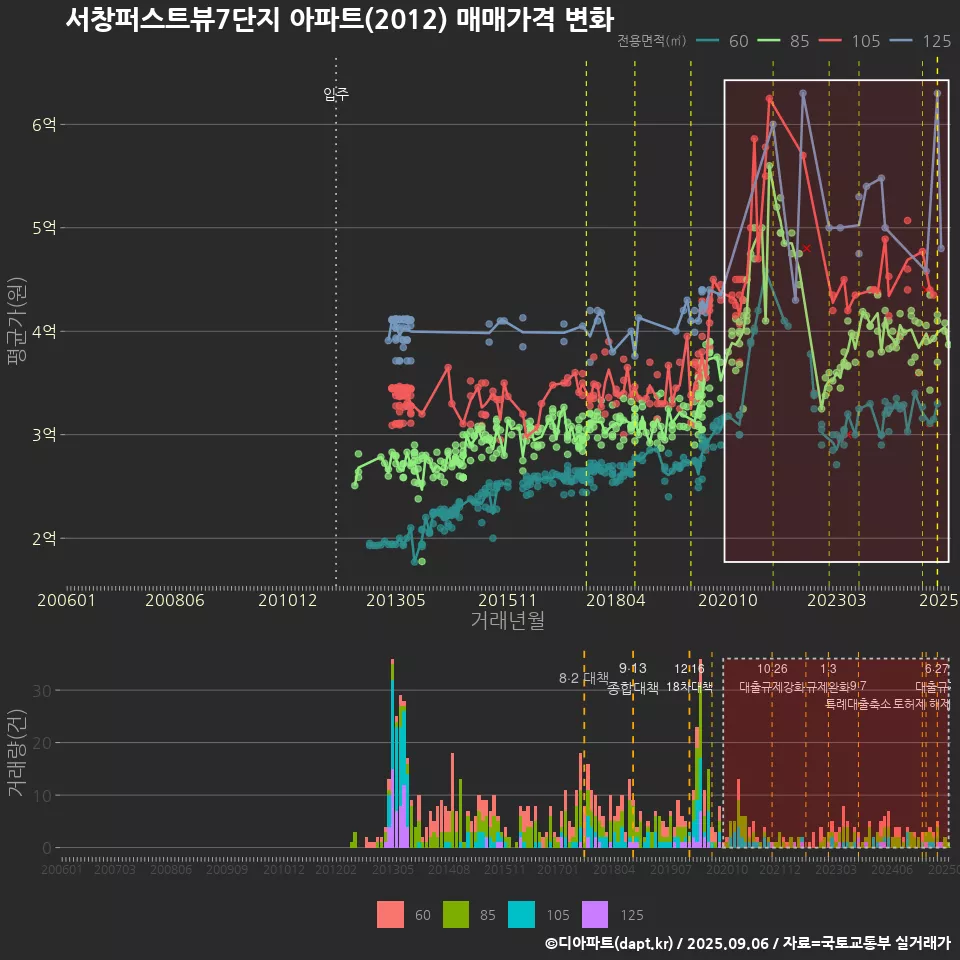
Task: Click the 입주 marker label
Action: tap(336, 94)
